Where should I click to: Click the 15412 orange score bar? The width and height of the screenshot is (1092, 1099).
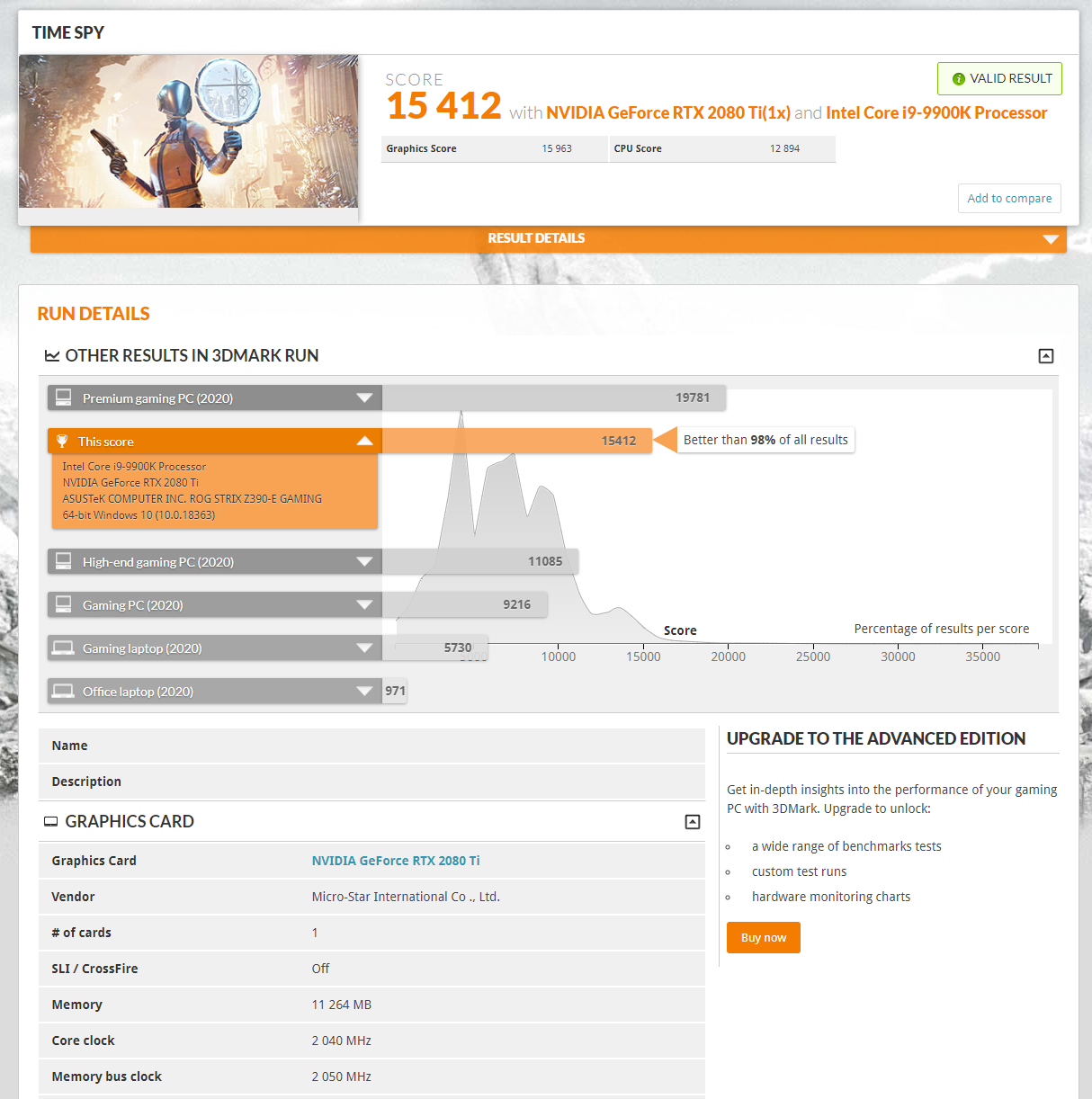click(x=517, y=441)
